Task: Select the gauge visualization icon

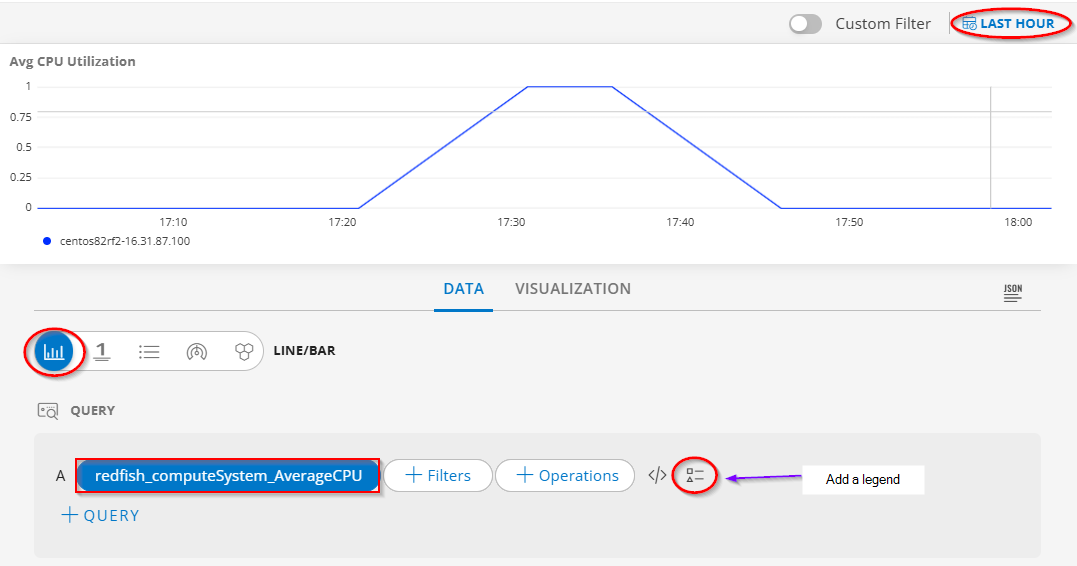Action: coord(196,352)
